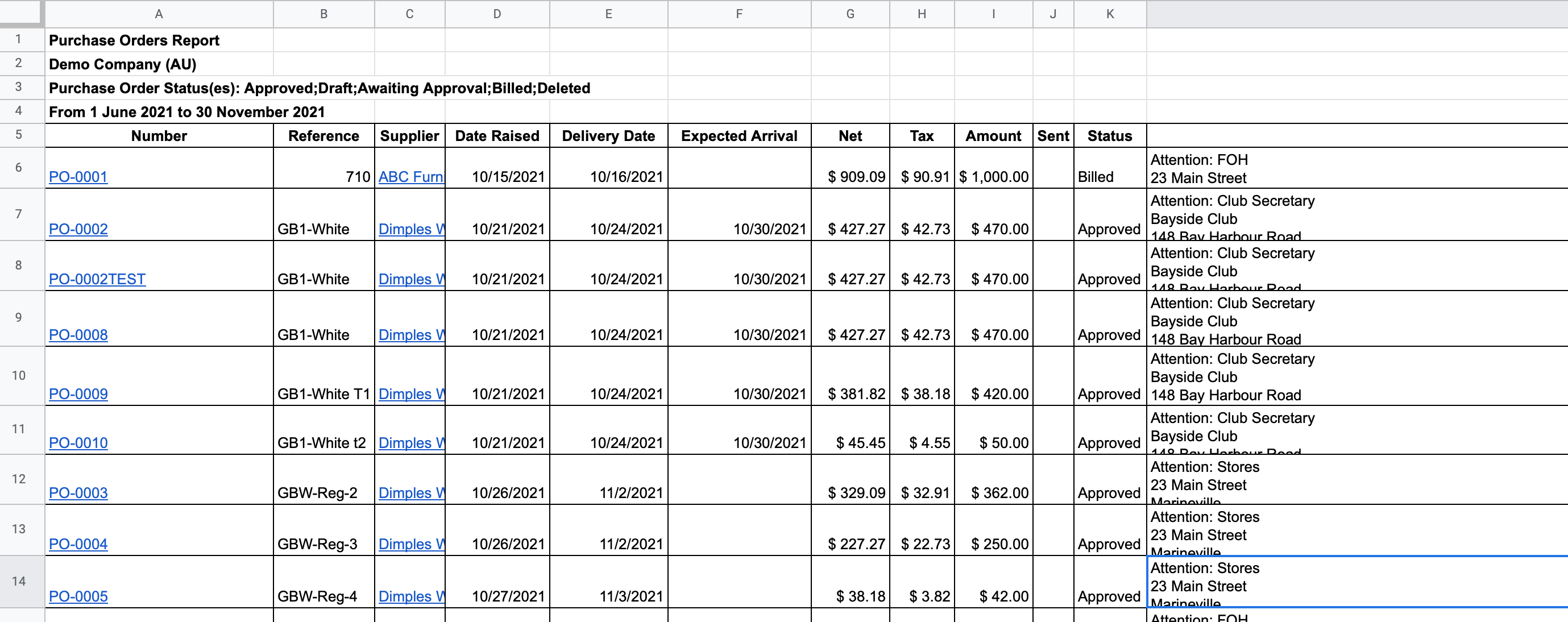
Task: Open the PO-0002TEST link
Action: point(97,279)
